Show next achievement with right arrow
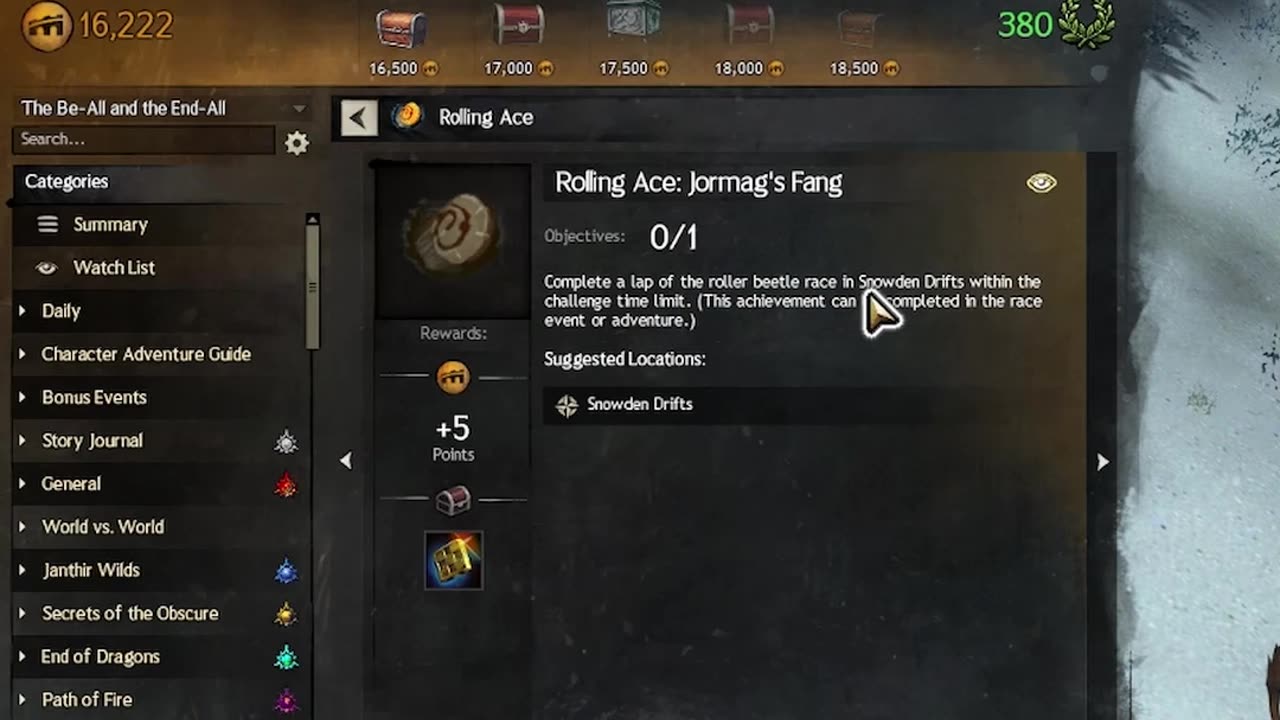The width and height of the screenshot is (1280, 720). [1103, 461]
